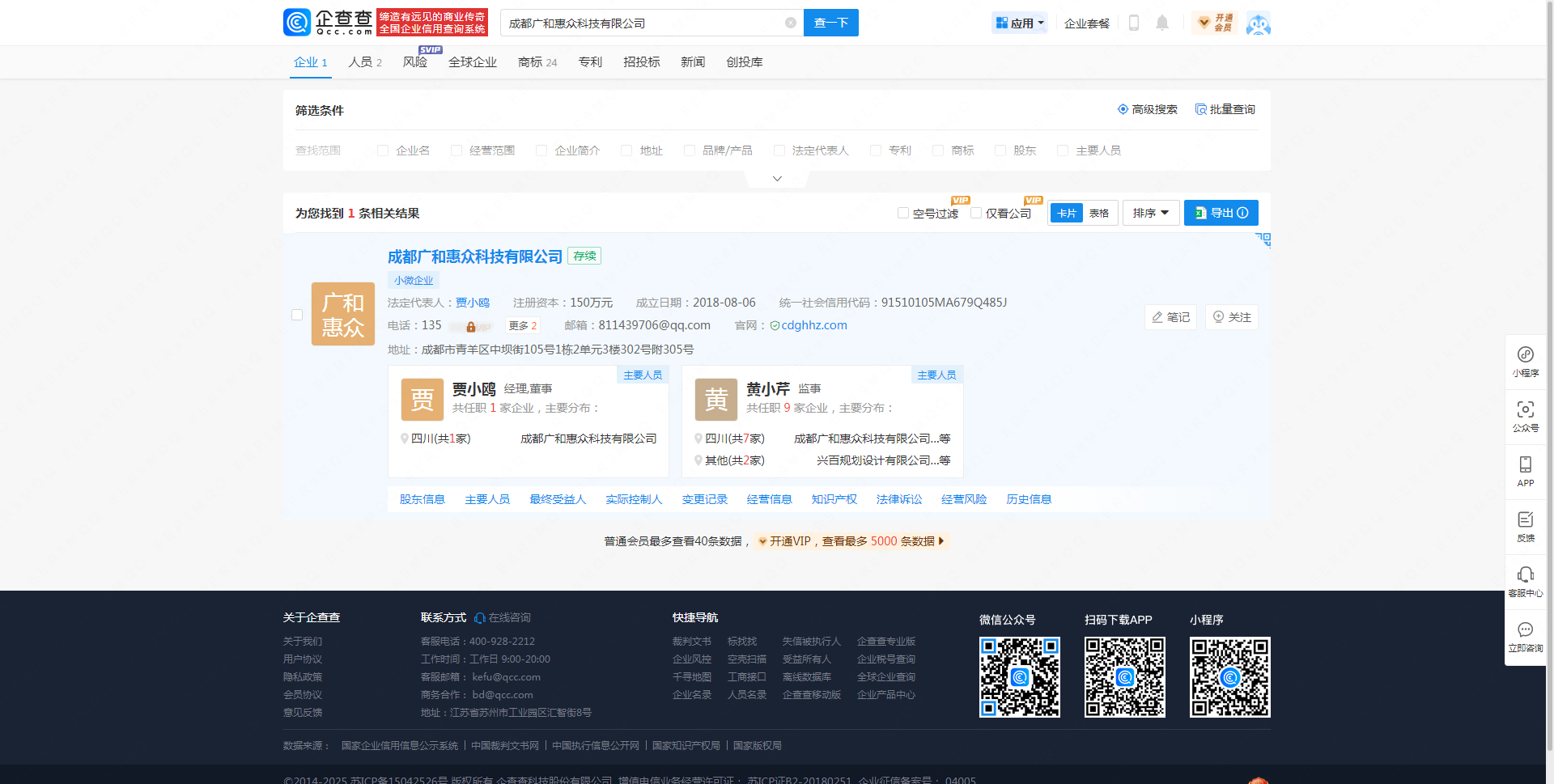
Task: Check the 品牌/产品 filter checkbox
Action: [x=690, y=150]
